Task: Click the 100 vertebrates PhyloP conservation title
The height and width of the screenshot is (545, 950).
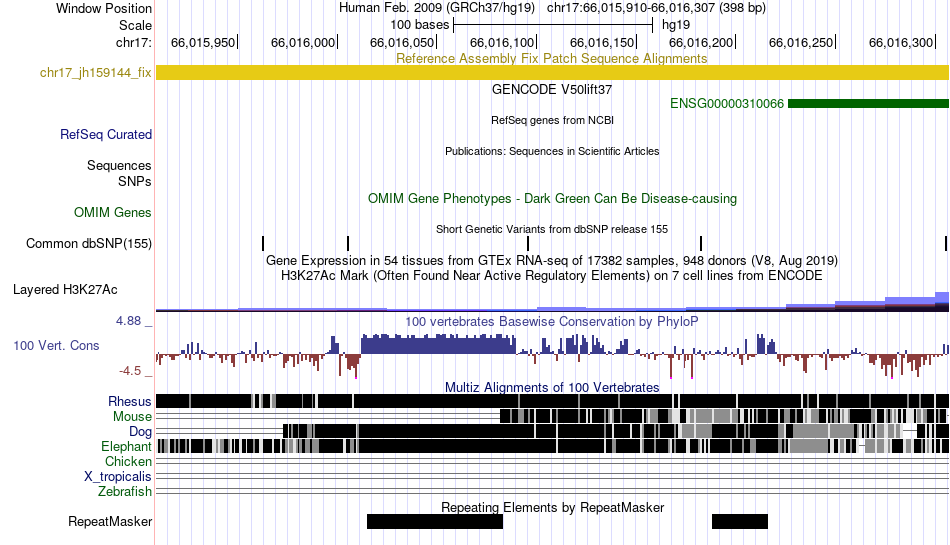Action: pos(552,322)
